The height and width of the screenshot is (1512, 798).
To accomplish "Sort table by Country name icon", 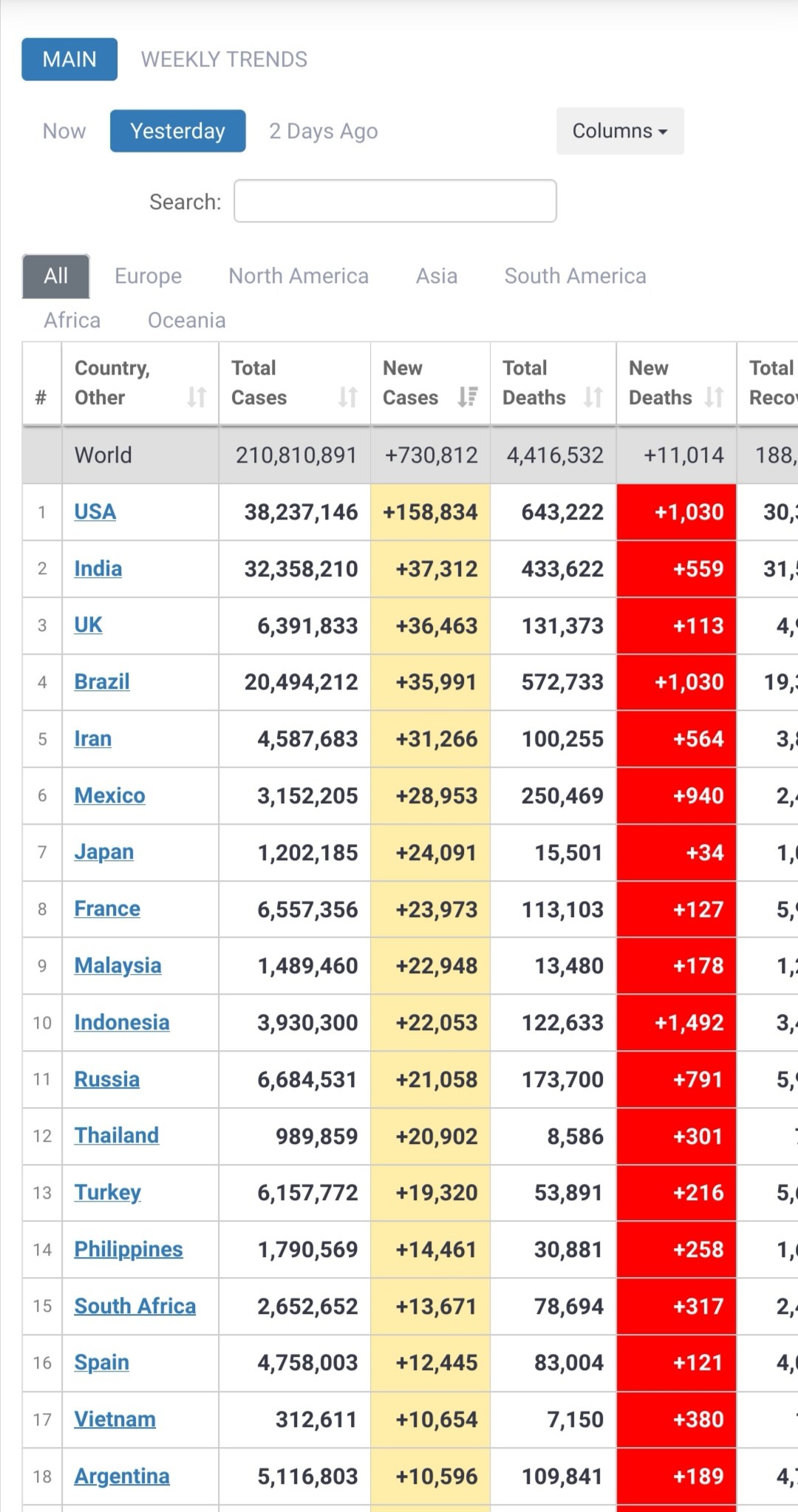I will (x=197, y=397).
